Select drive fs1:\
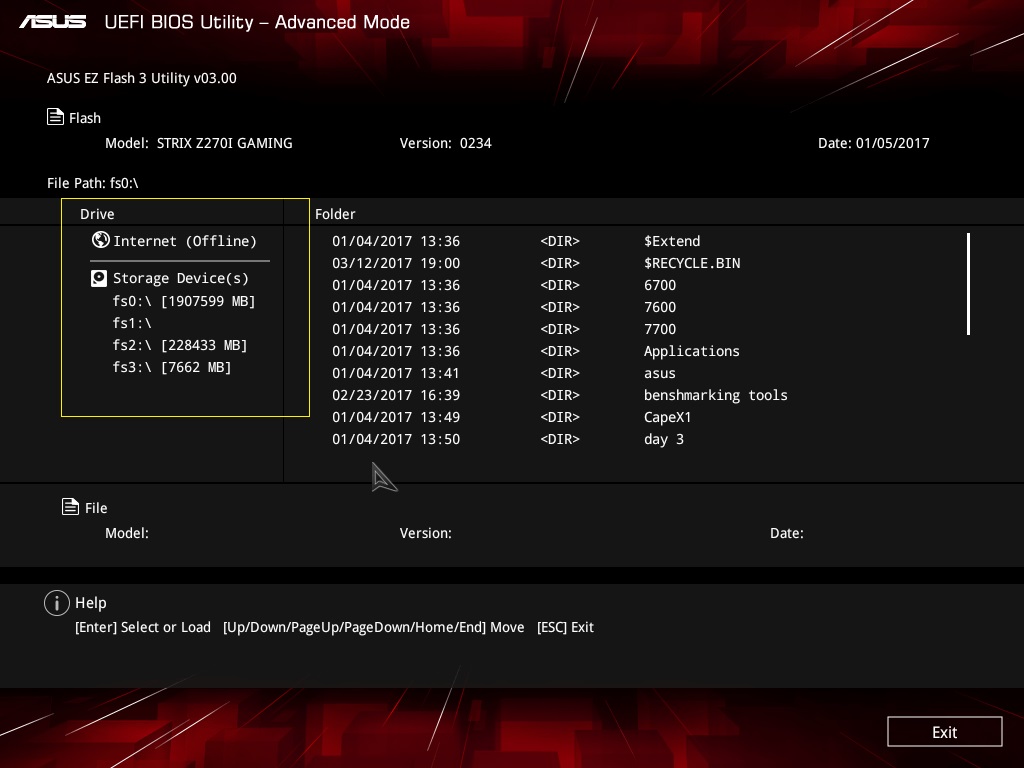Screen dimensions: 1024x768 pos(132,323)
